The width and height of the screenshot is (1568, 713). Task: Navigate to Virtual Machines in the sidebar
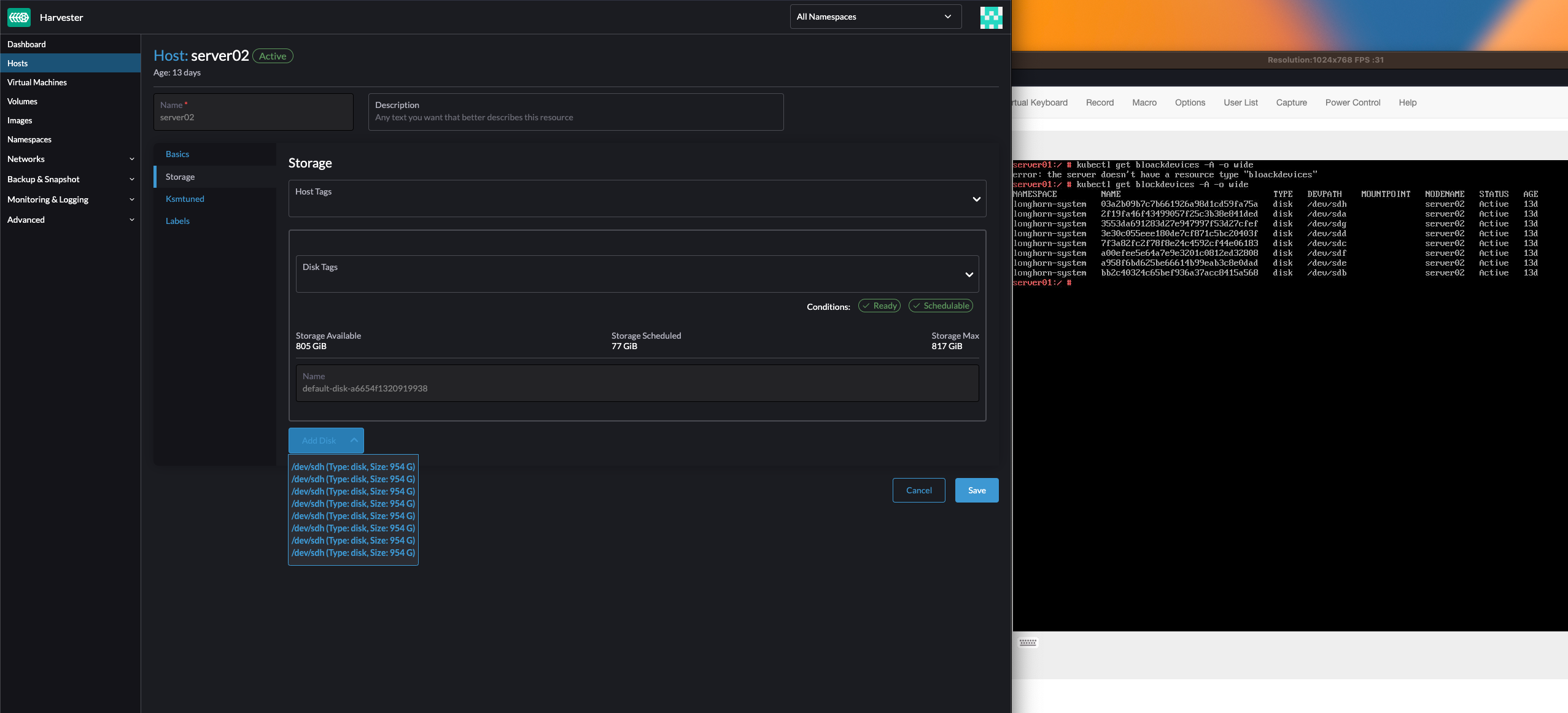pos(37,82)
